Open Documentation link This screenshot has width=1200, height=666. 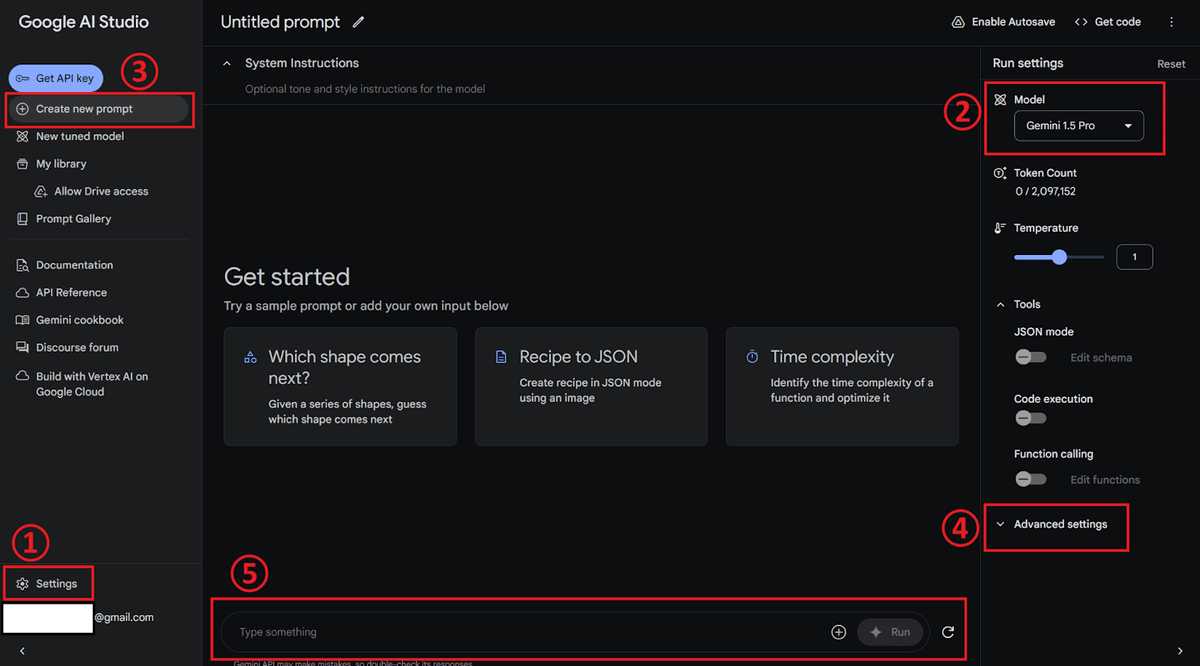click(75, 265)
